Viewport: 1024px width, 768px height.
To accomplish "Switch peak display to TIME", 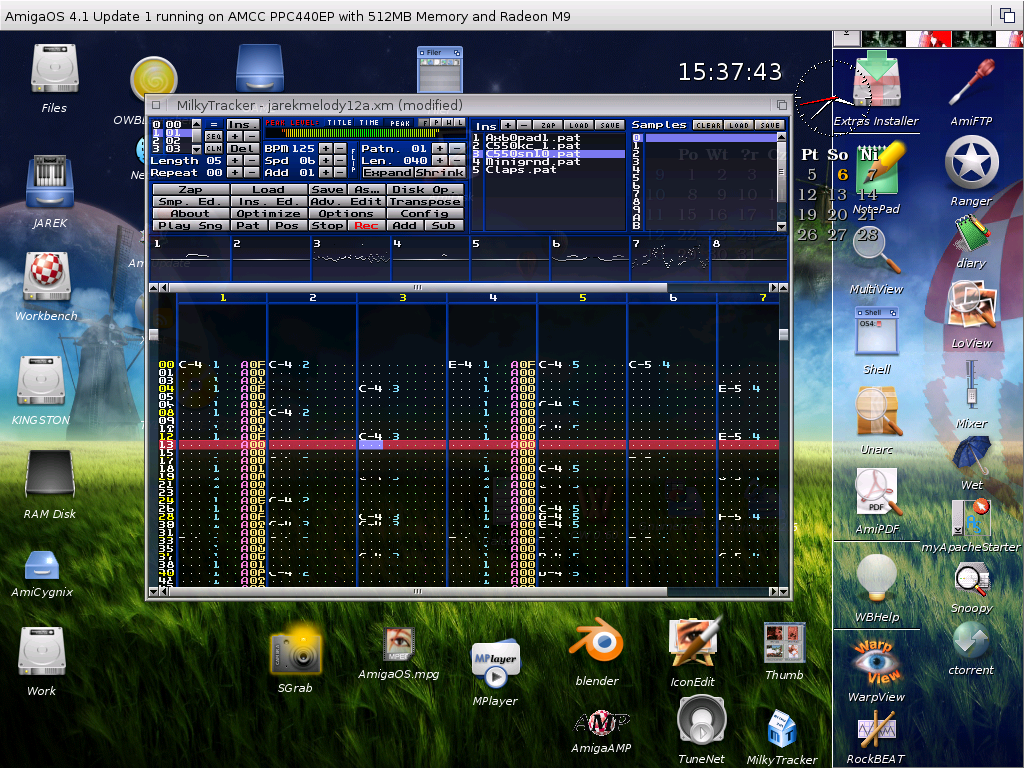I will click(369, 123).
